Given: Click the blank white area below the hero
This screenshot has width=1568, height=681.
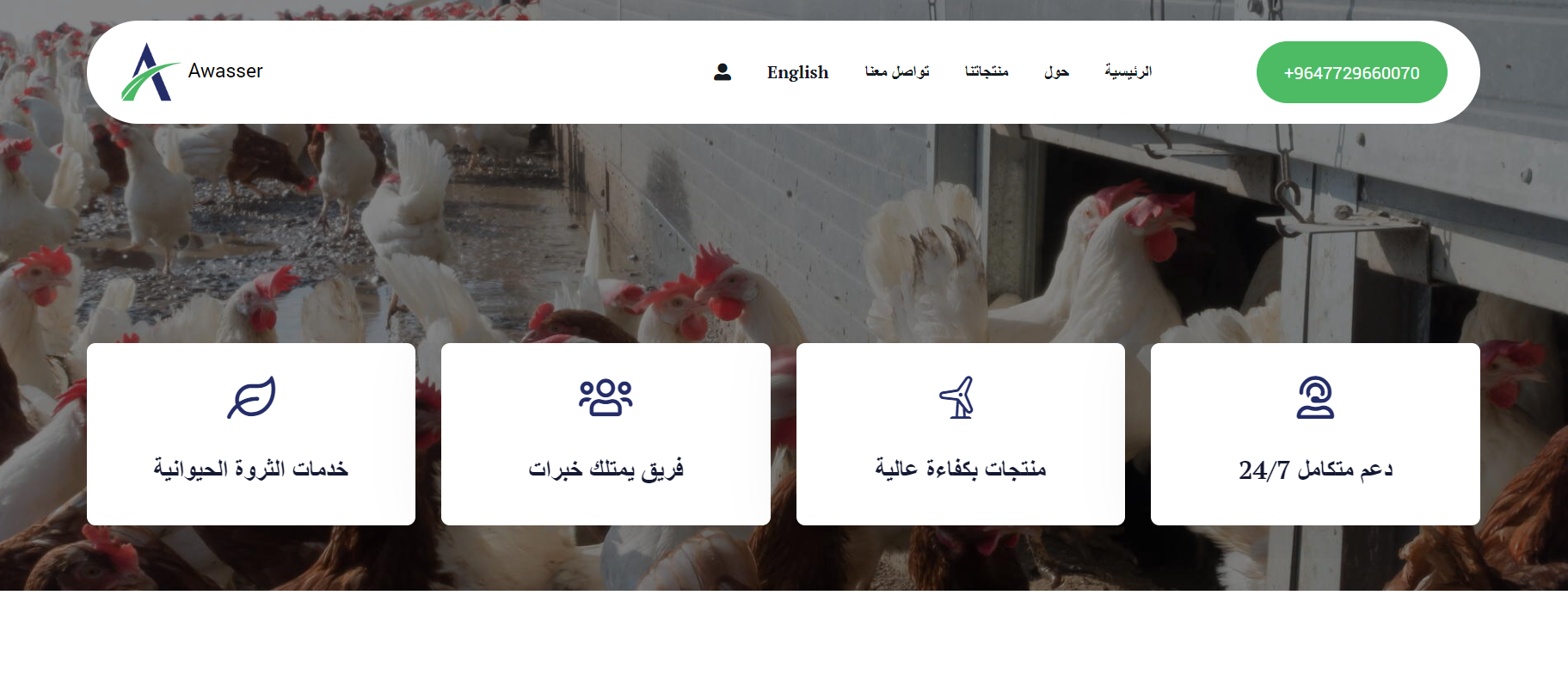Looking at the screenshot, I should pos(784,636).
